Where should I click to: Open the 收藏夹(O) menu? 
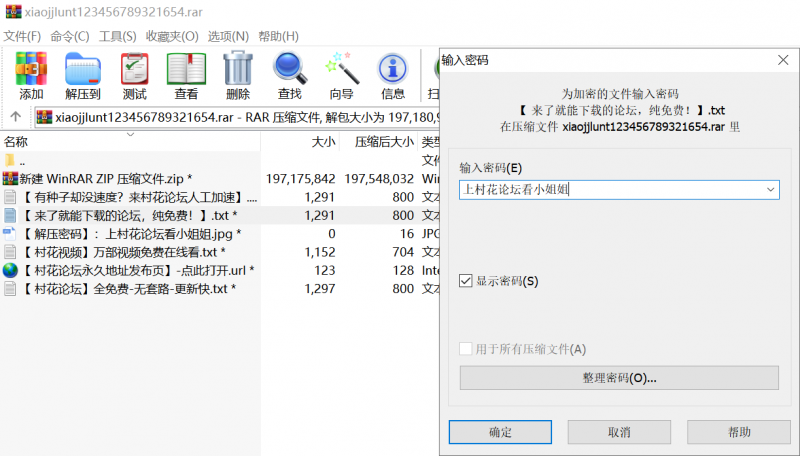[x=172, y=36]
